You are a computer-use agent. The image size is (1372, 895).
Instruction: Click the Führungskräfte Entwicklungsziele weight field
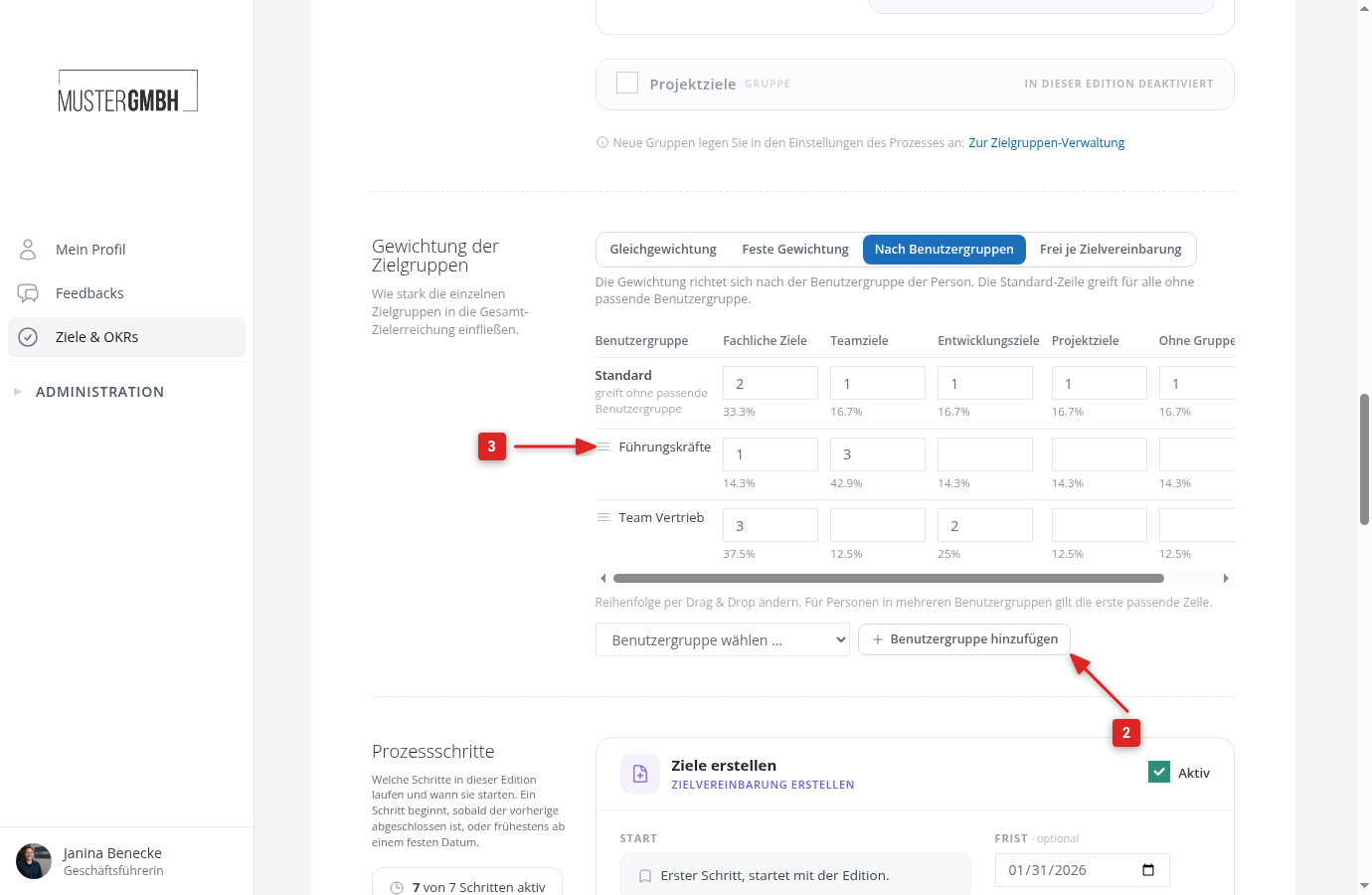[x=985, y=454]
